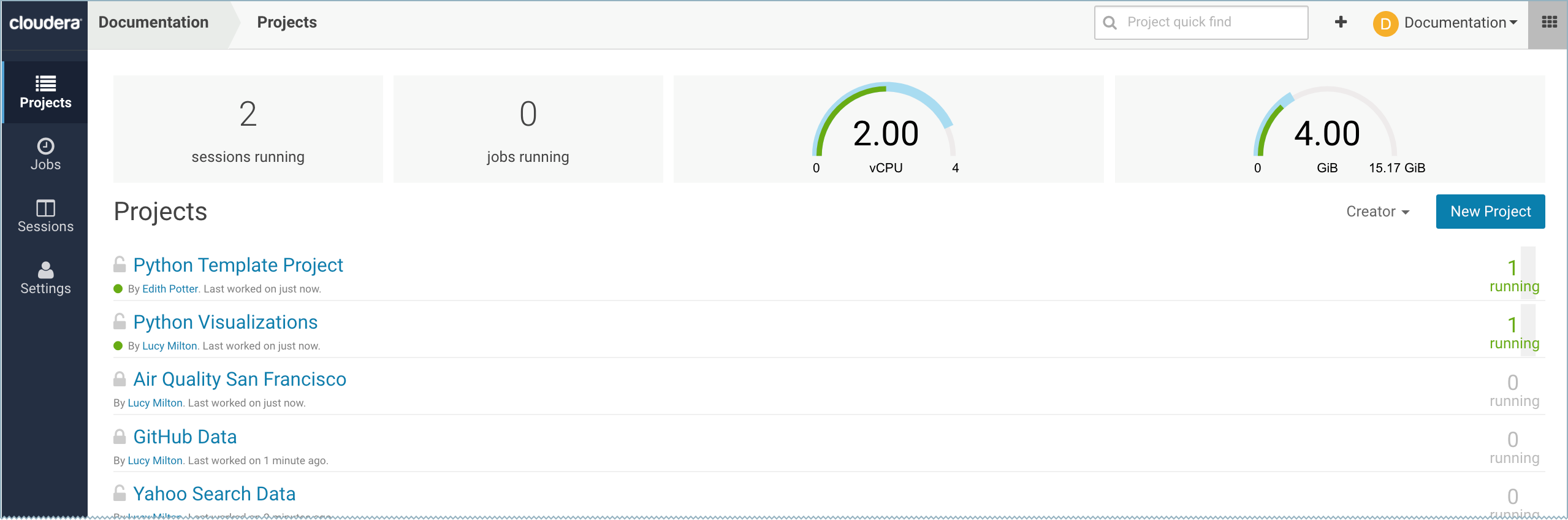Screen dimensions: 1568x520
Task: Click the lock icon beside GitHub Data
Action: [x=120, y=437]
